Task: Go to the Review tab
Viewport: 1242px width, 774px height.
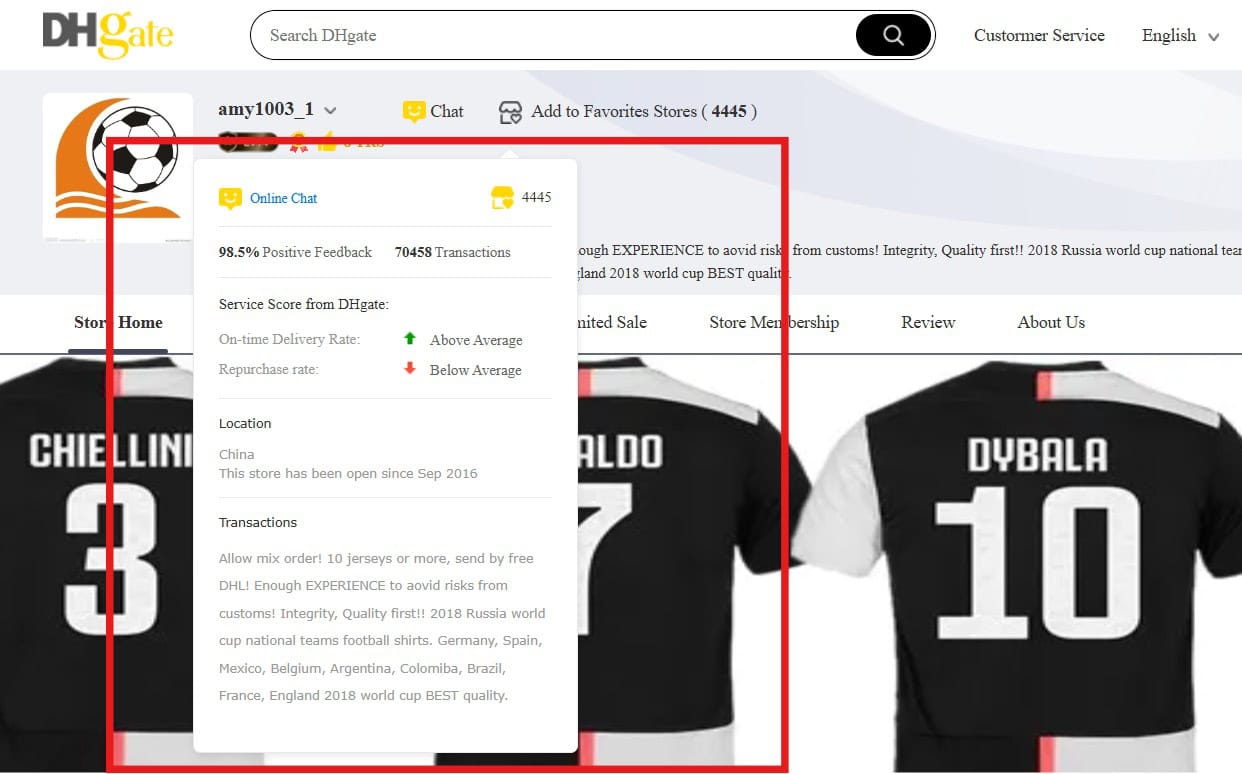Action: click(x=928, y=322)
